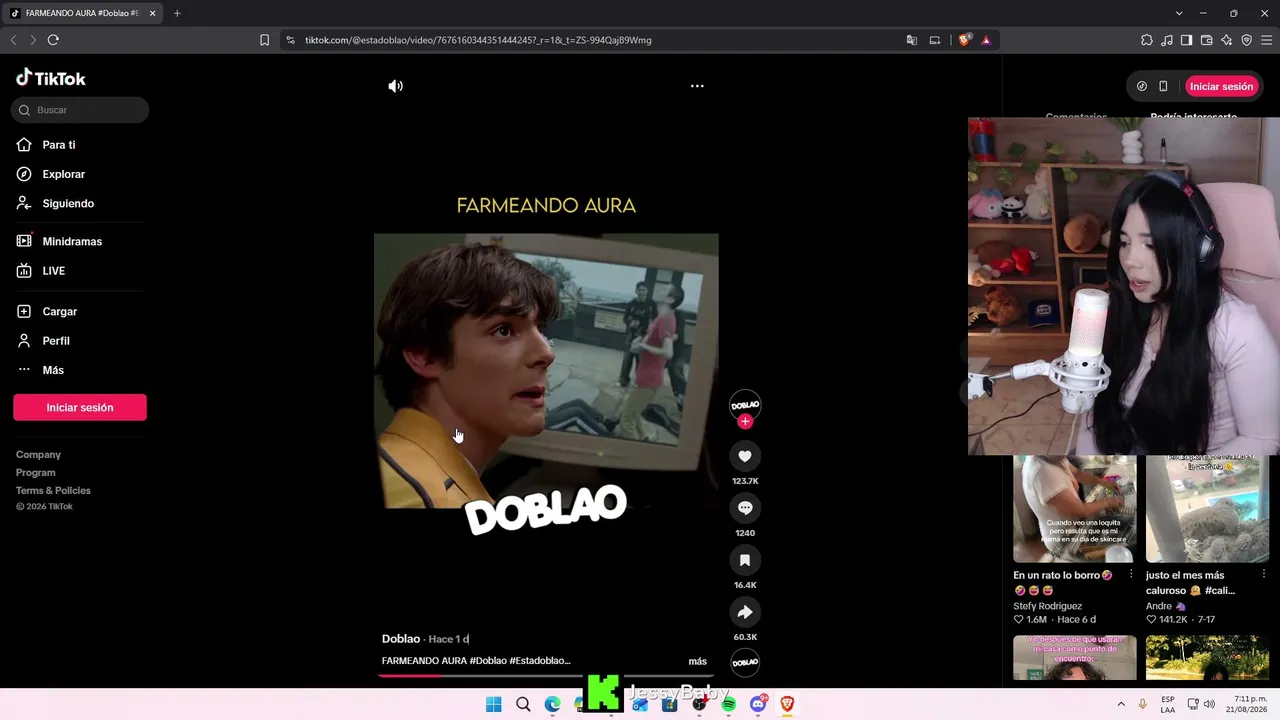Bookmark this page with the bookmark icon
1280x720 pixels.
[x=264, y=40]
